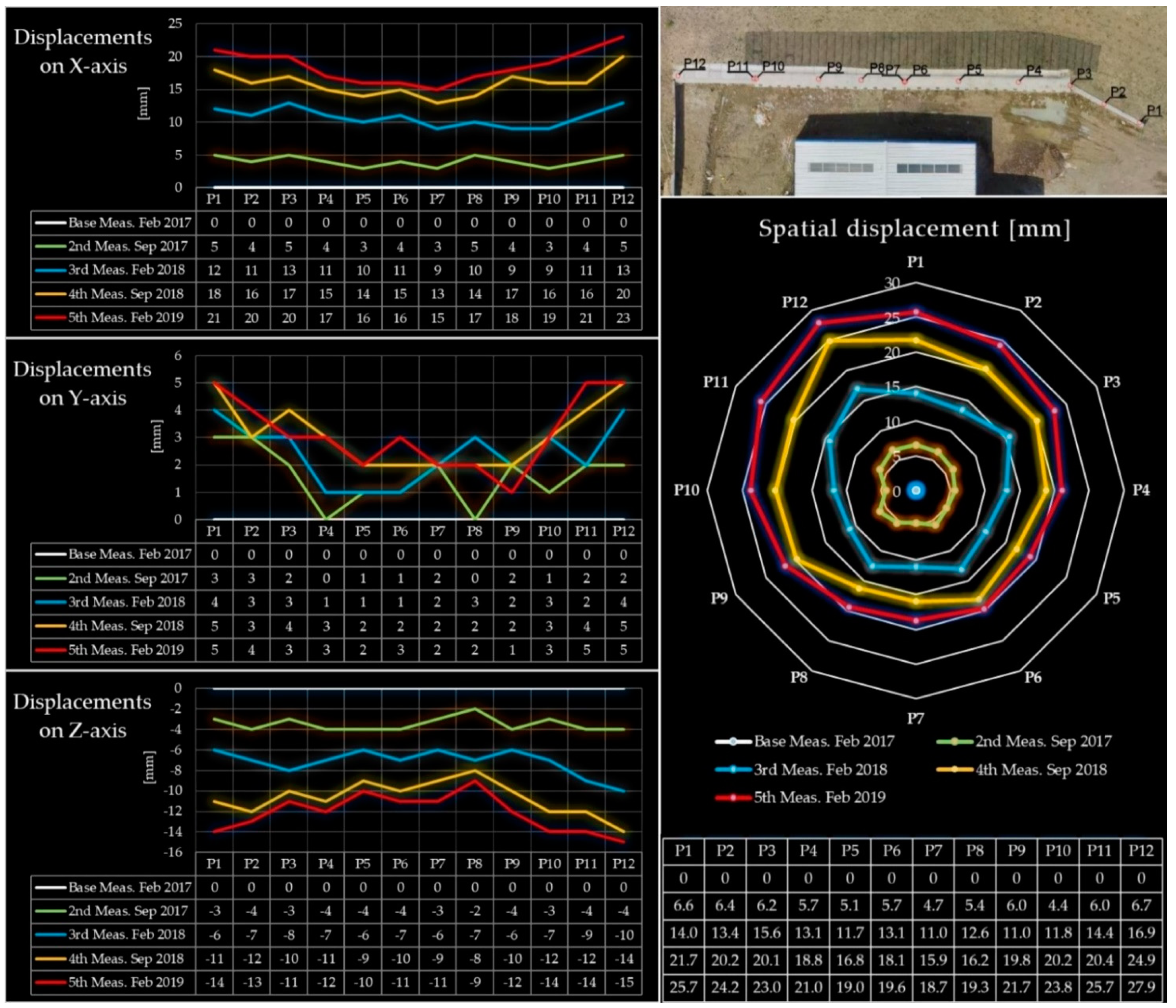Click the radar chart's P7 axis label
The height and width of the screenshot is (1008, 1176).
tap(915, 719)
